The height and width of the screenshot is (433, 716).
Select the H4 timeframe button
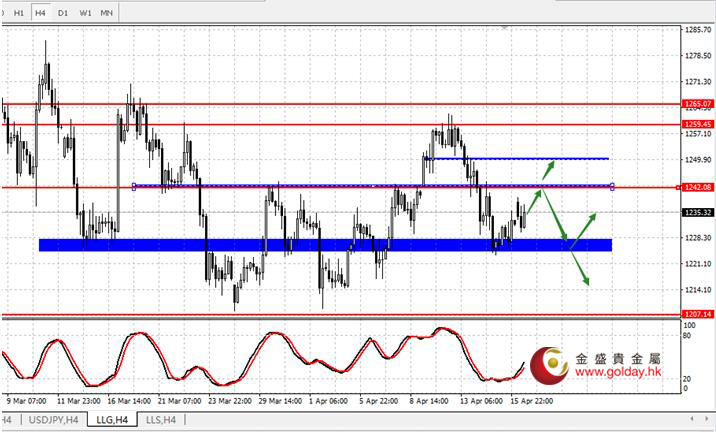(40, 13)
